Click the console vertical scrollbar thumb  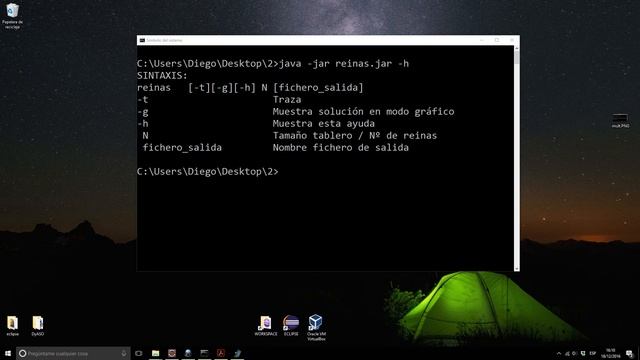tap(517, 58)
